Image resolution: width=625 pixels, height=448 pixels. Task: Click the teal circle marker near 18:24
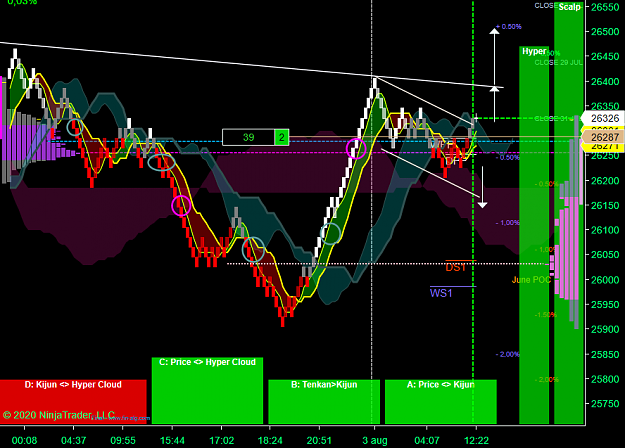[x=254, y=249]
